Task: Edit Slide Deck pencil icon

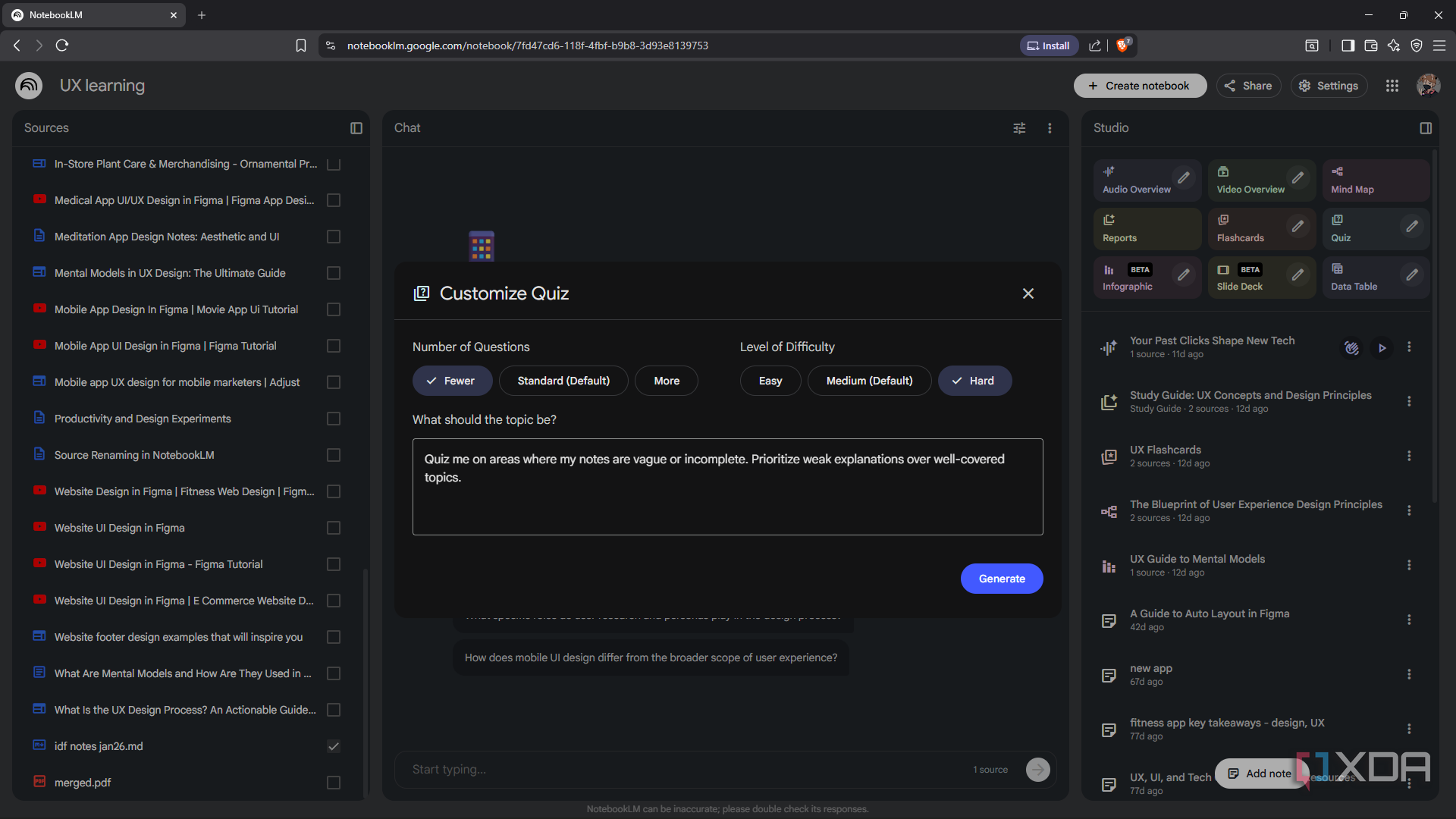Action: [x=1298, y=275]
